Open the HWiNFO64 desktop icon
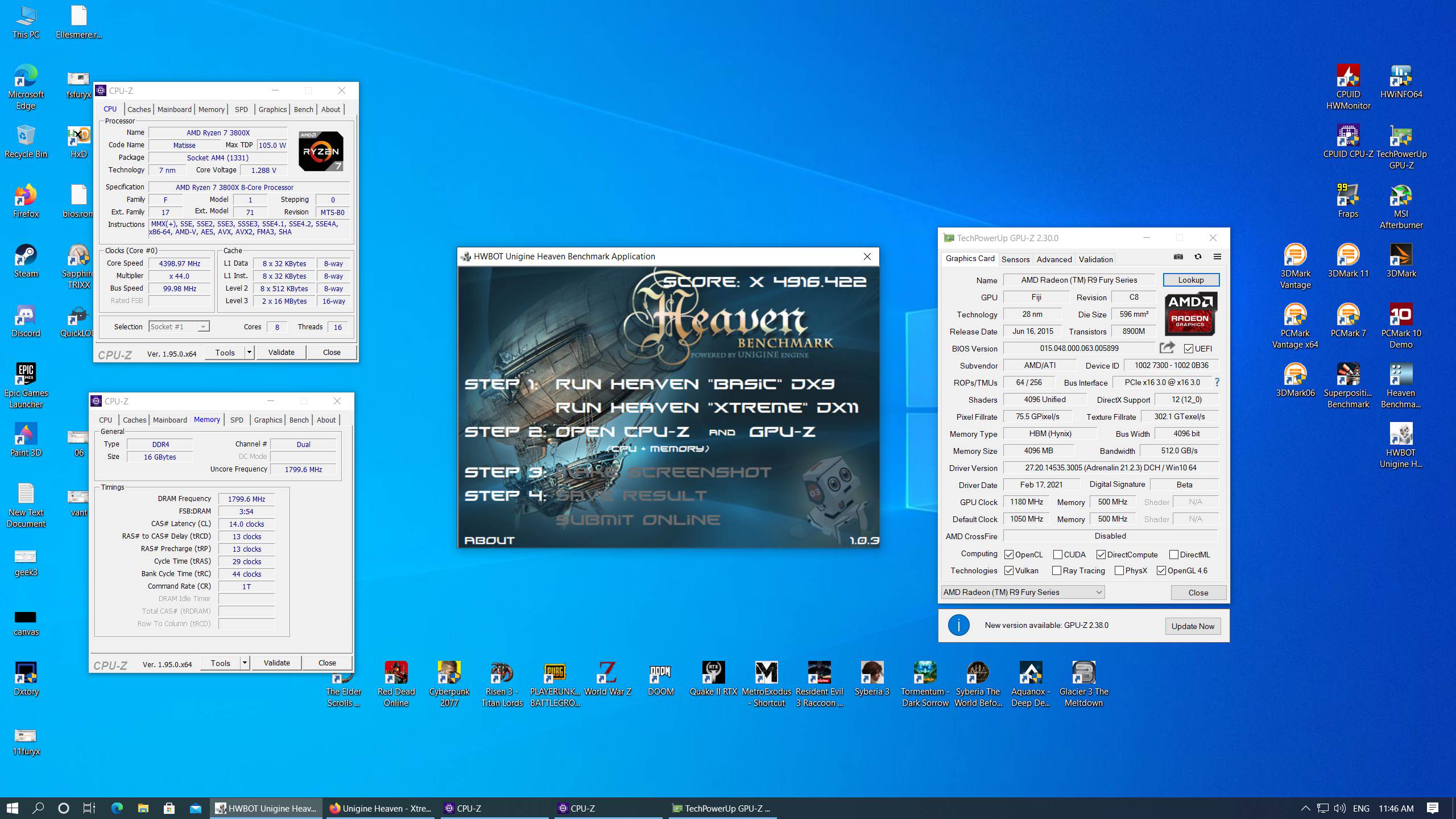The width and height of the screenshot is (1456, 819). click(x=1401, y=82)
